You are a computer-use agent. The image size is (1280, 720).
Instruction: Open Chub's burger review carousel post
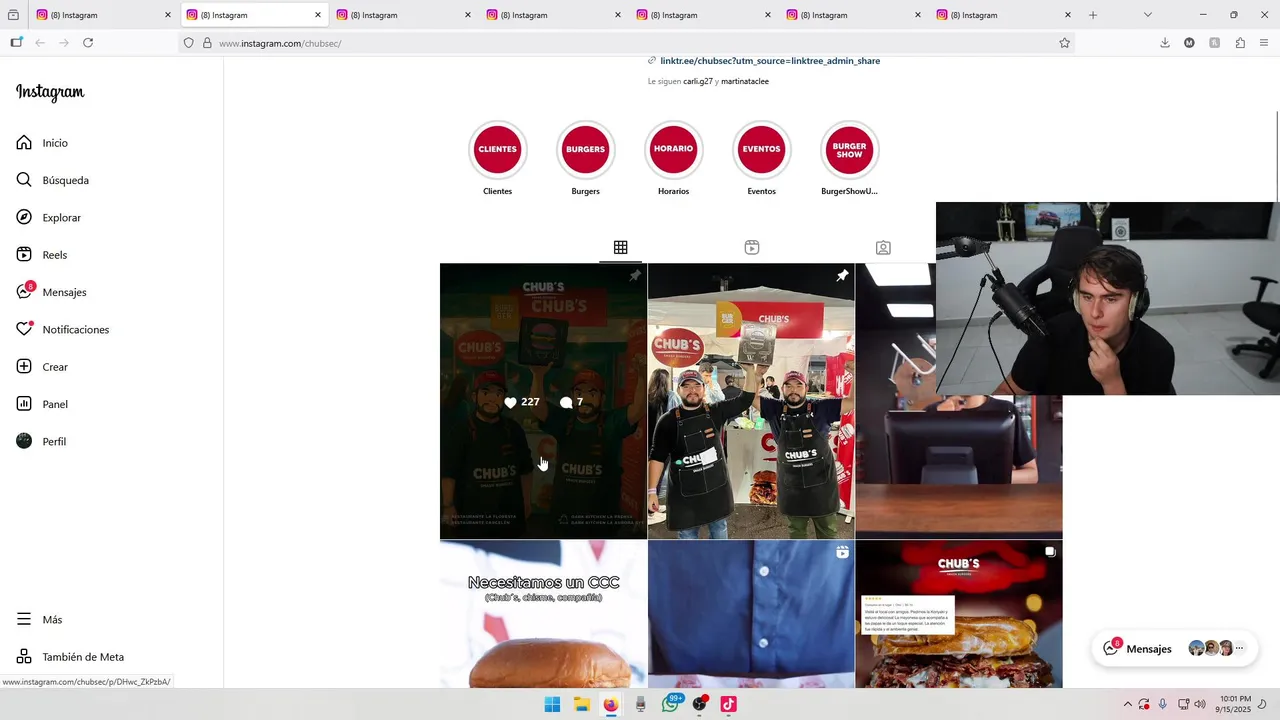[959, 614]
